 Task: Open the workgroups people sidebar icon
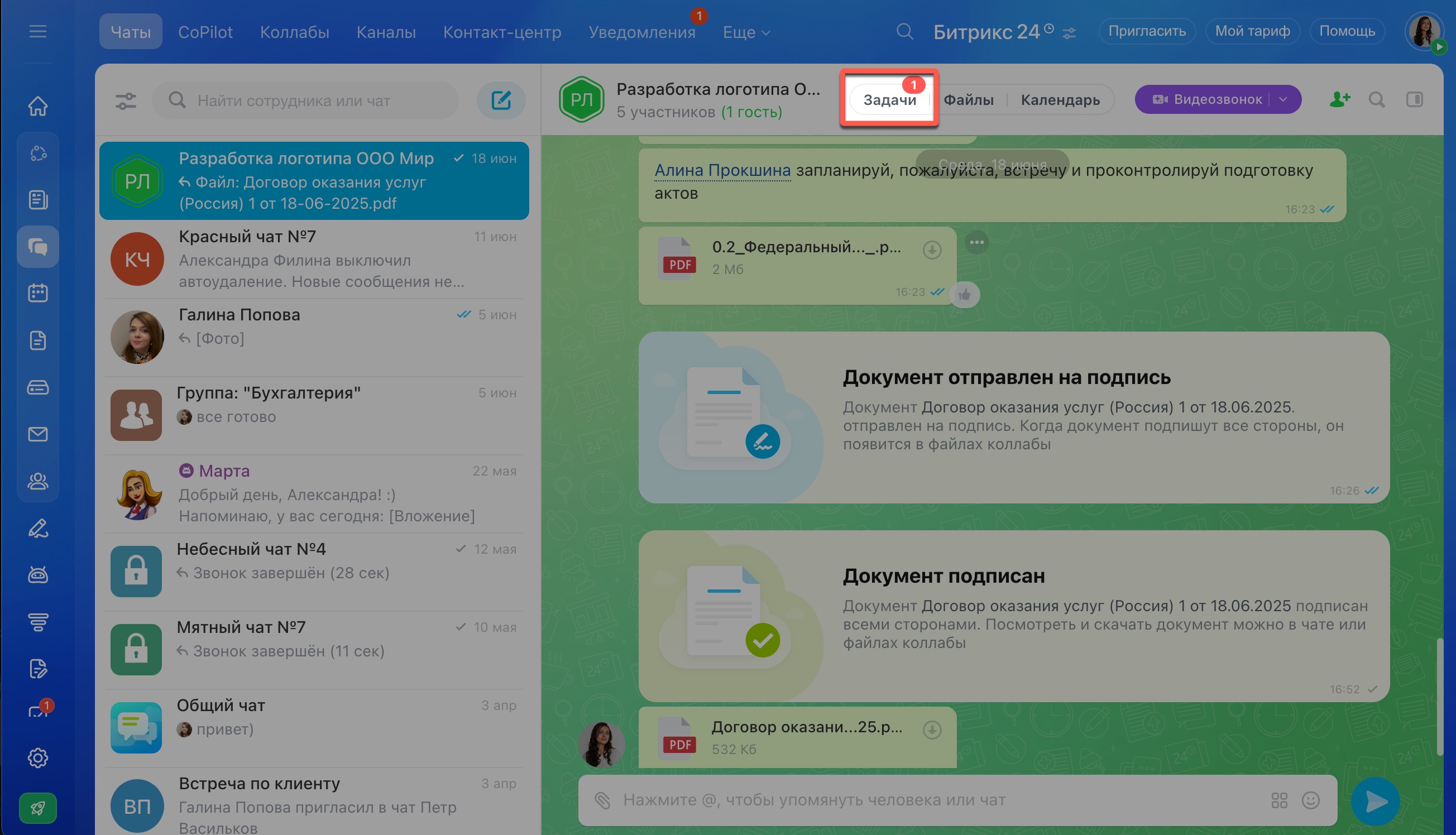[38, 481]
